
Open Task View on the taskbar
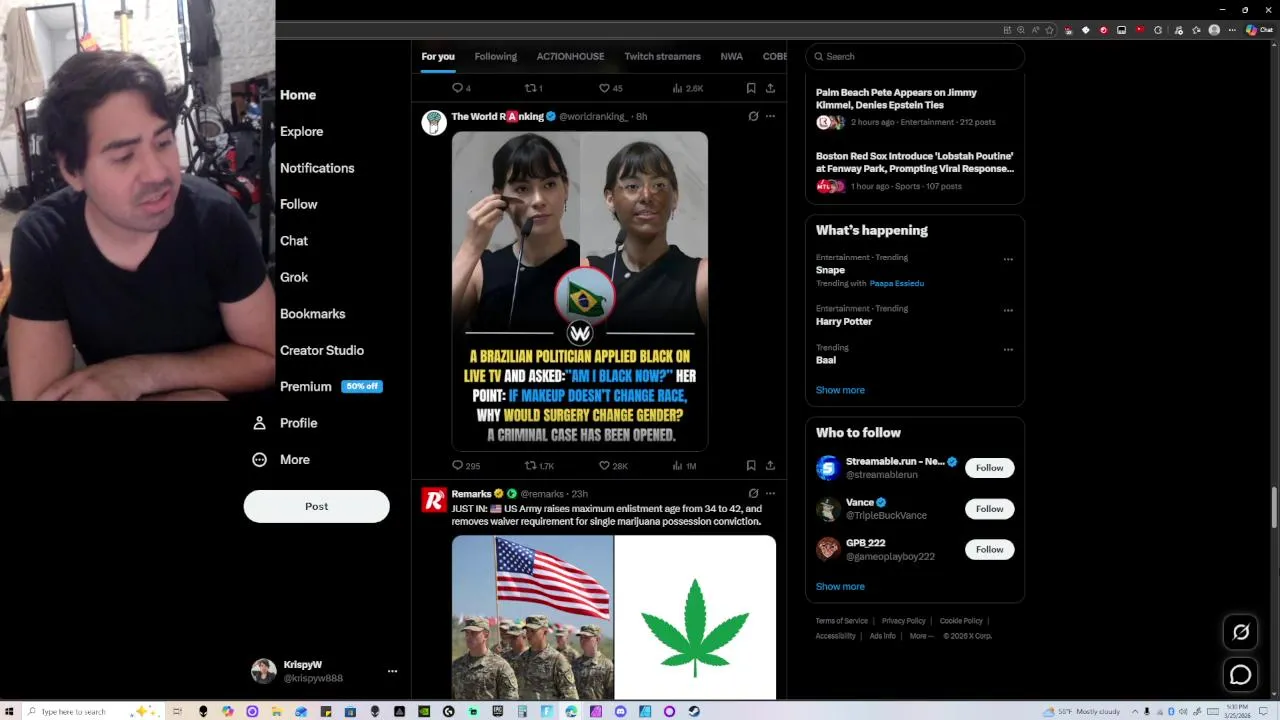click(178, 712)
